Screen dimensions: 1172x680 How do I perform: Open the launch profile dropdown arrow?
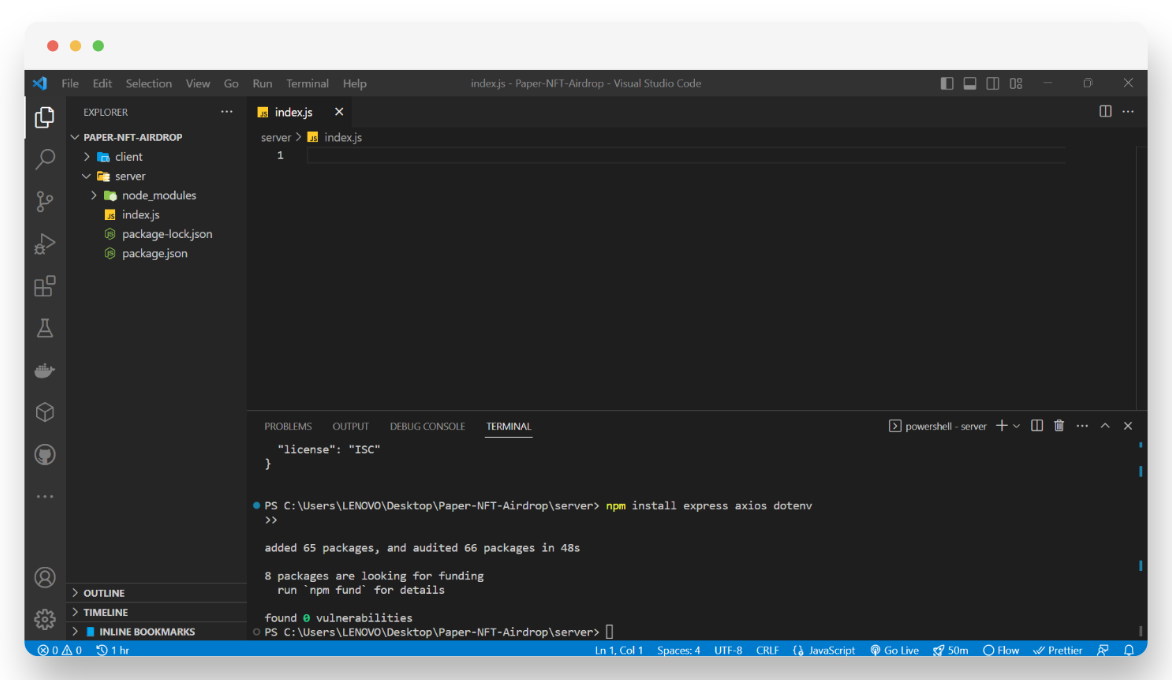tap(1017, 426)
